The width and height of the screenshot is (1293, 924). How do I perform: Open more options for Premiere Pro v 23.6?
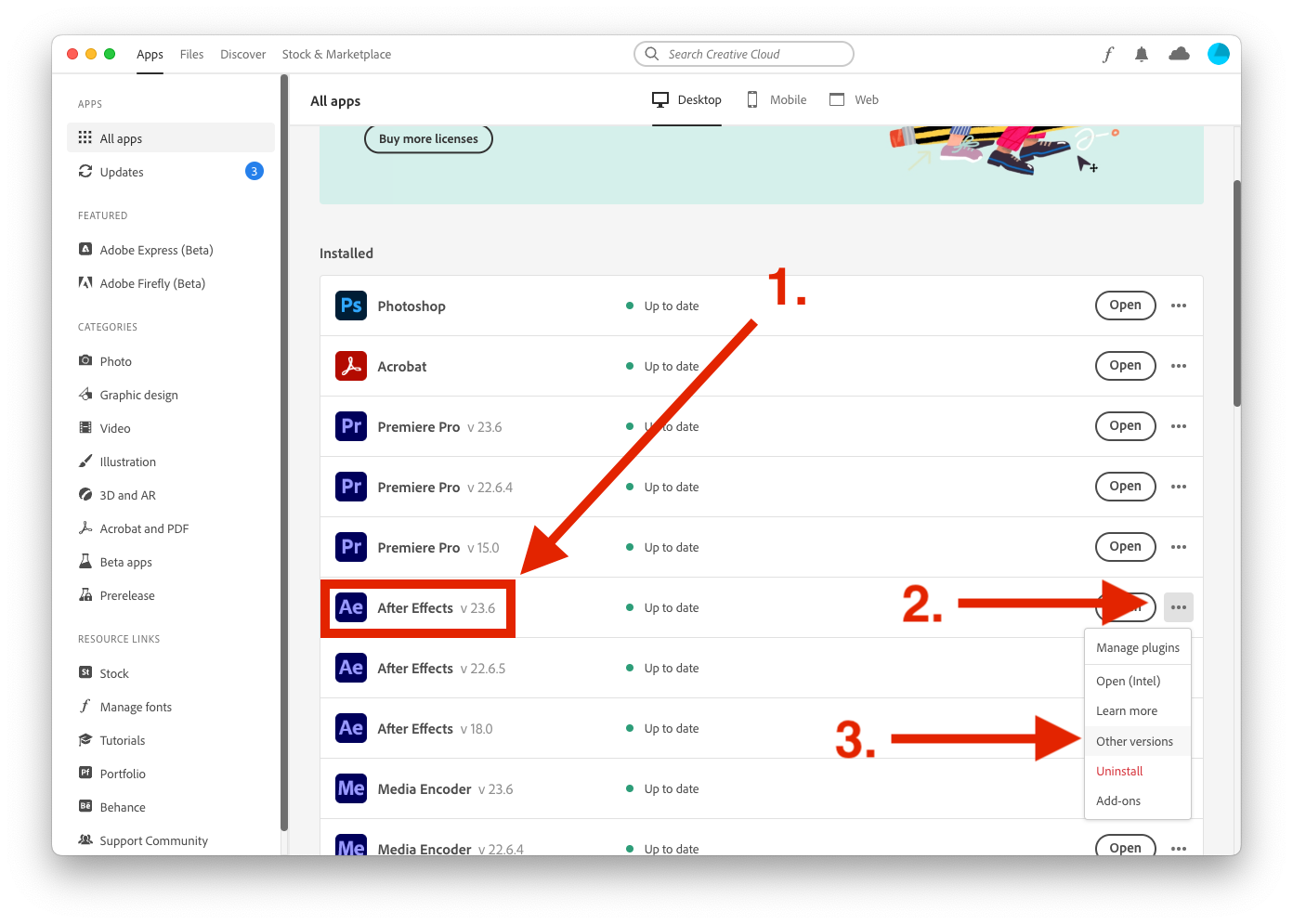(x=1179, y=426)
